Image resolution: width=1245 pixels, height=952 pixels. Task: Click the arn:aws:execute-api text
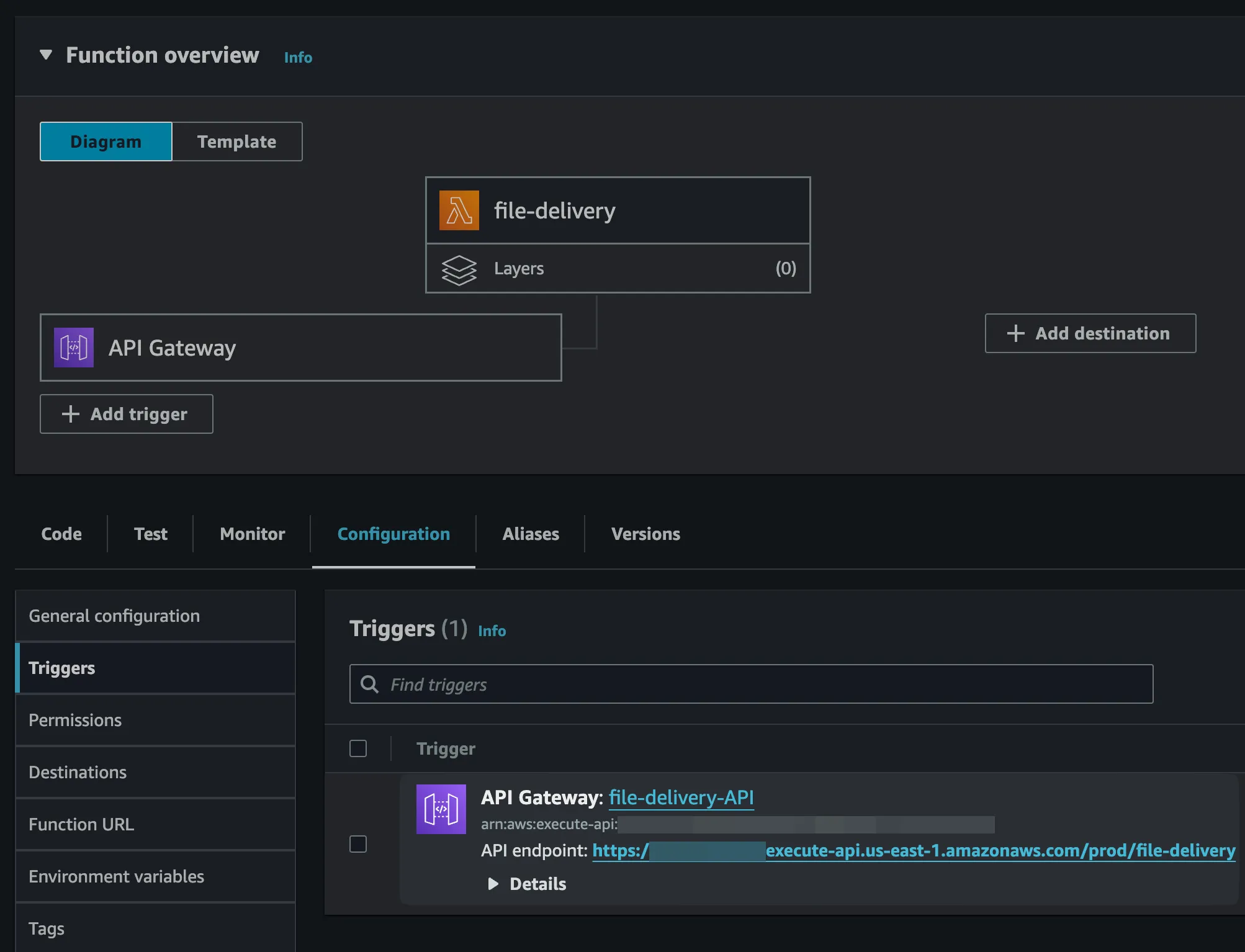point(549,824)
